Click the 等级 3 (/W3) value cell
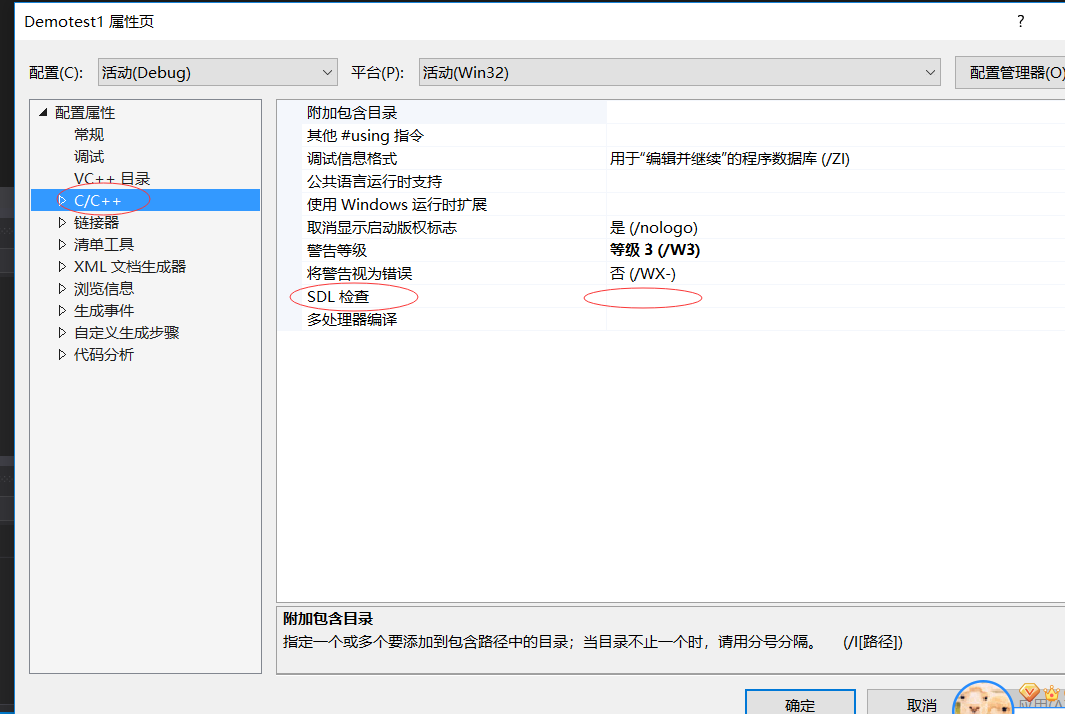1065x714 pixels. 835,250
